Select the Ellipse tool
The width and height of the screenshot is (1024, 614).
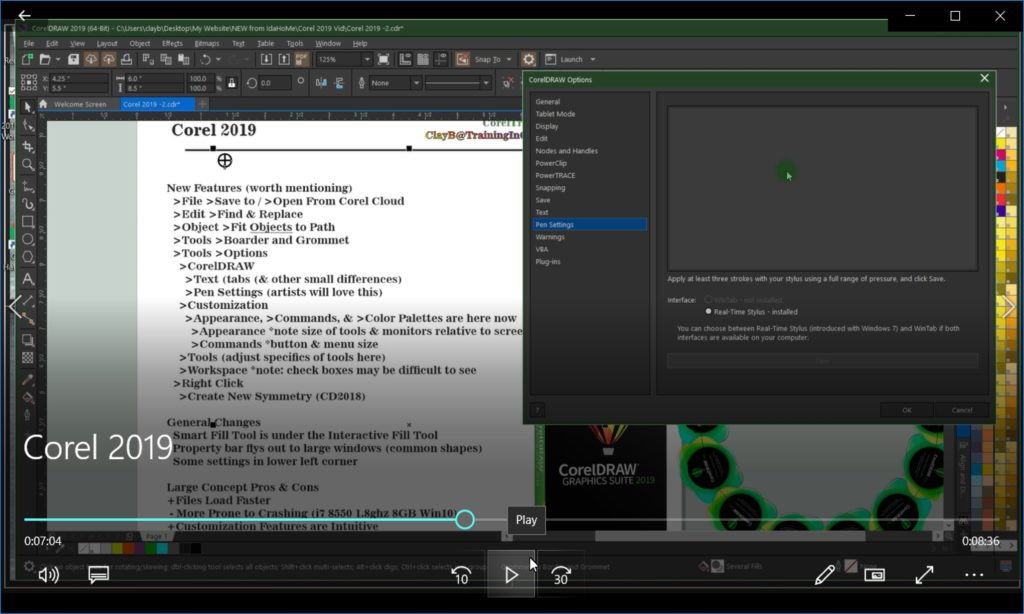pos(27,240)
